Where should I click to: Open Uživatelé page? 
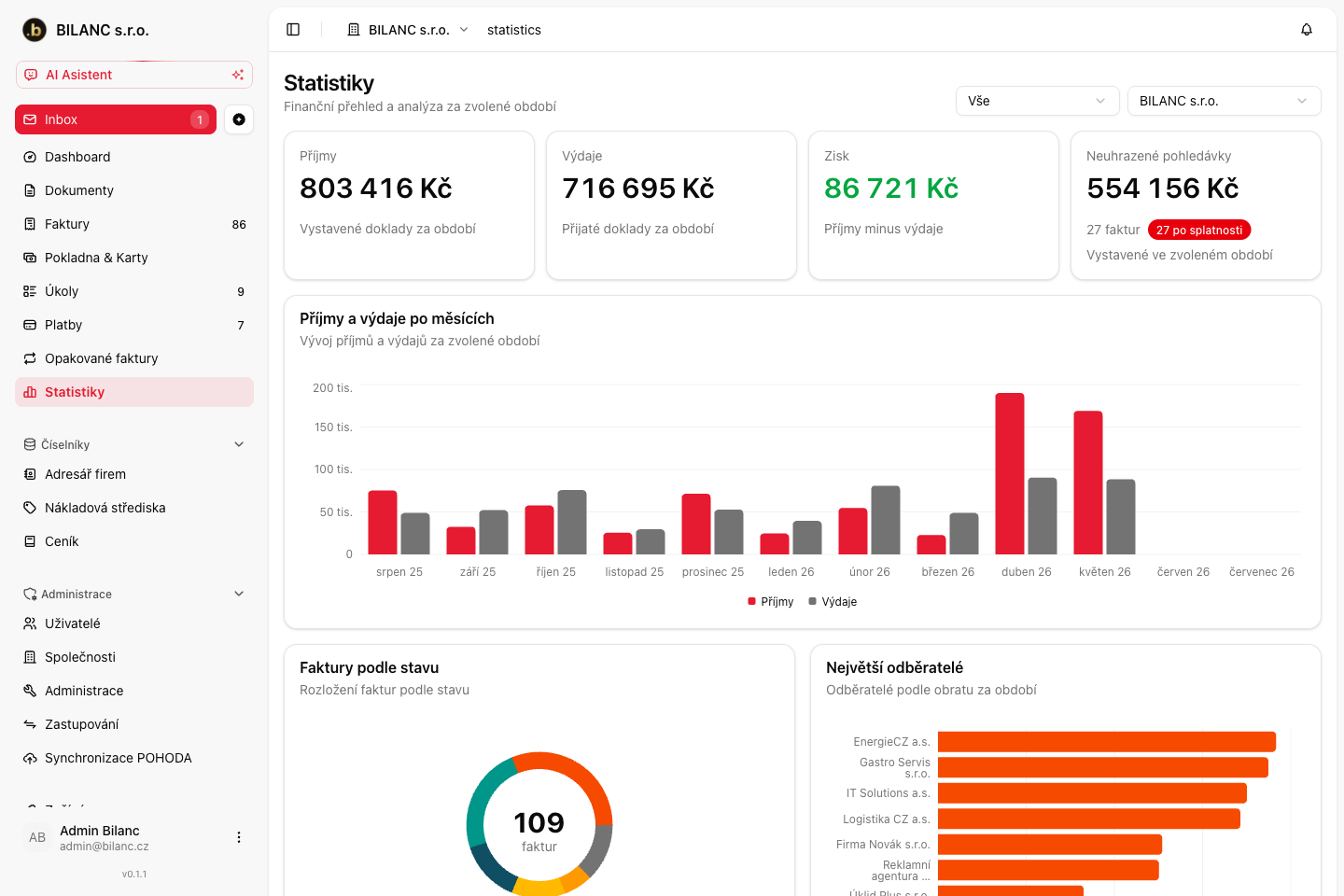point(134,623)
